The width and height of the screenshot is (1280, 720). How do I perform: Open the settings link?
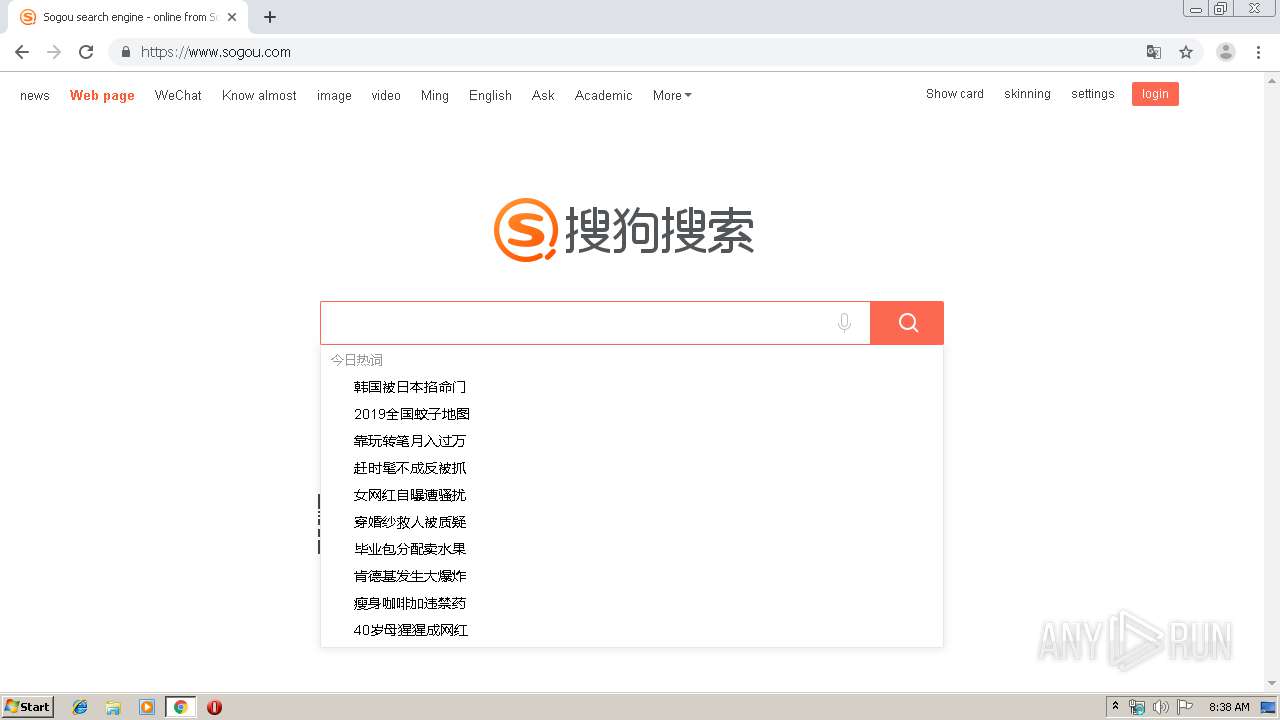tap(1092, 94)
